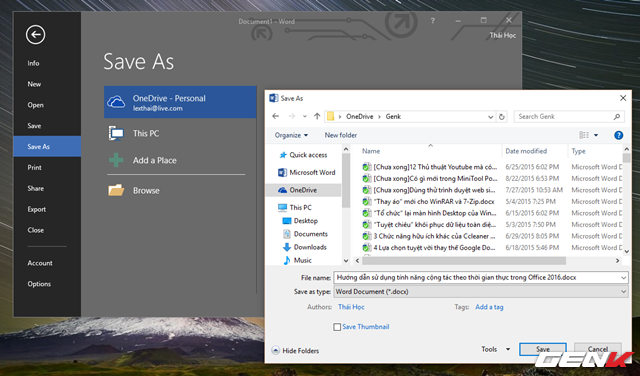Click the horizontal scrollbar in file list
Viewport: 640px width, 376px height.
click(464, 260)
